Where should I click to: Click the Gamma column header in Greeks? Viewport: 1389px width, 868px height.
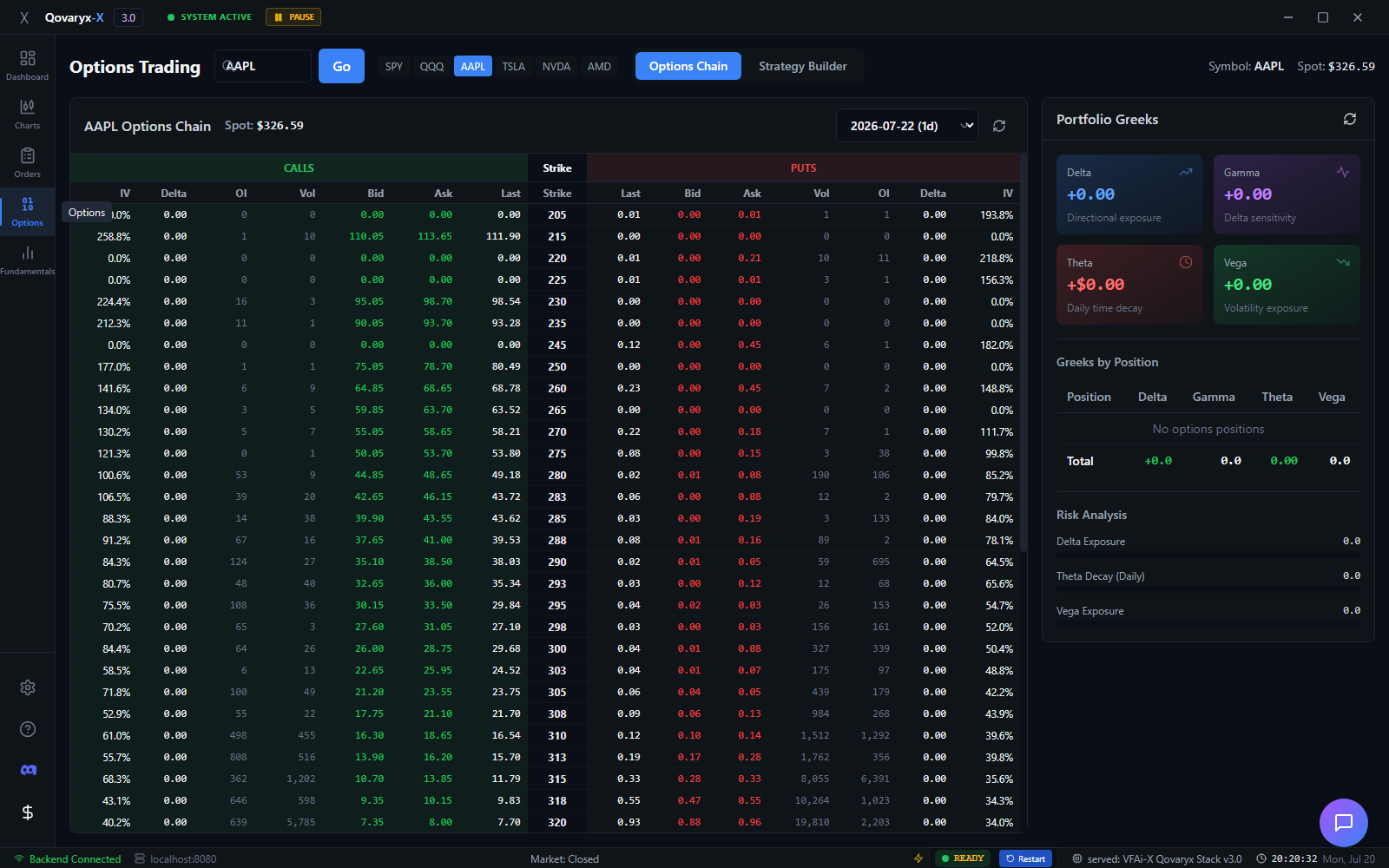[1214, 397]
